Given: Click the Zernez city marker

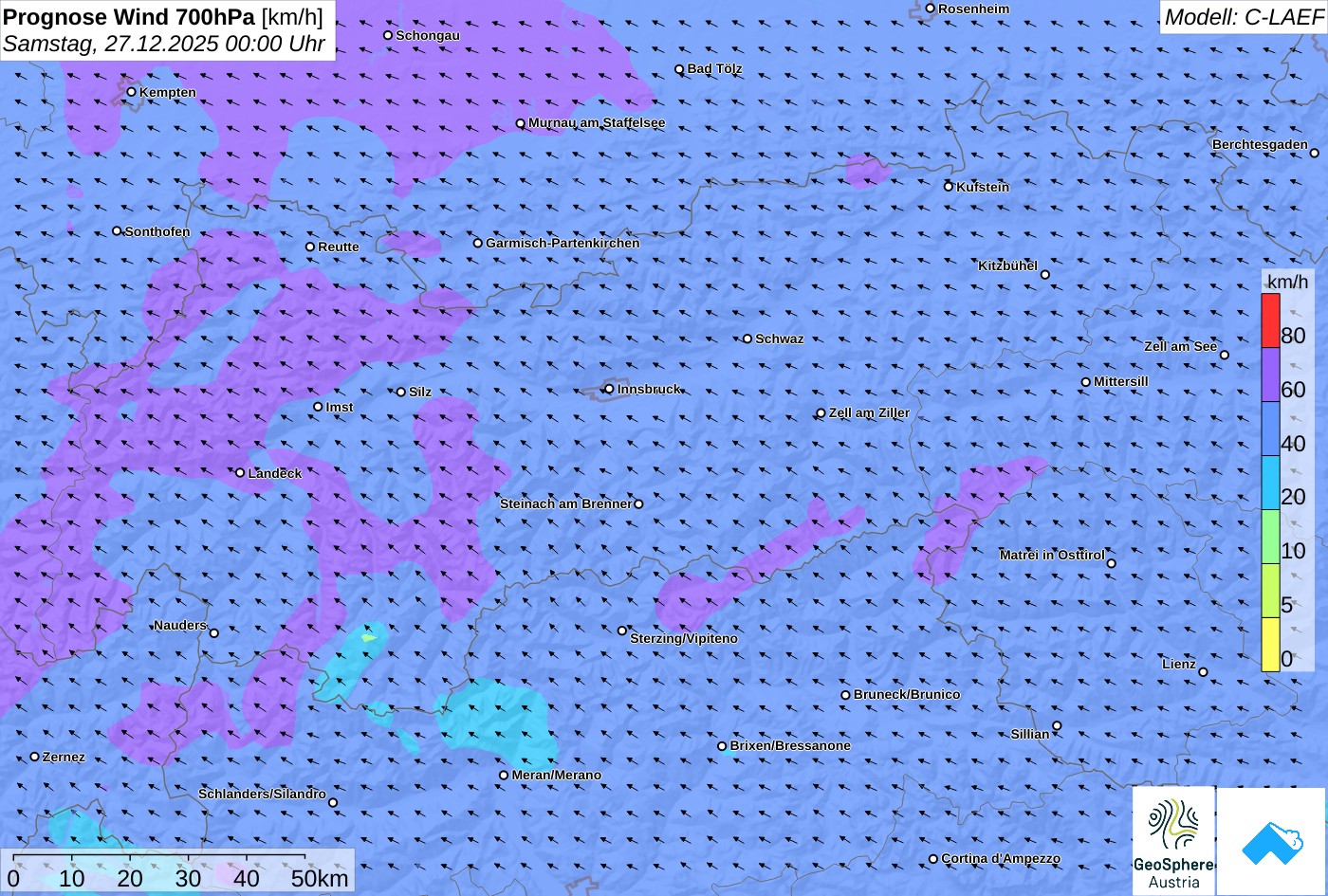Looking at the screenshot, I should tap(35, 757).
